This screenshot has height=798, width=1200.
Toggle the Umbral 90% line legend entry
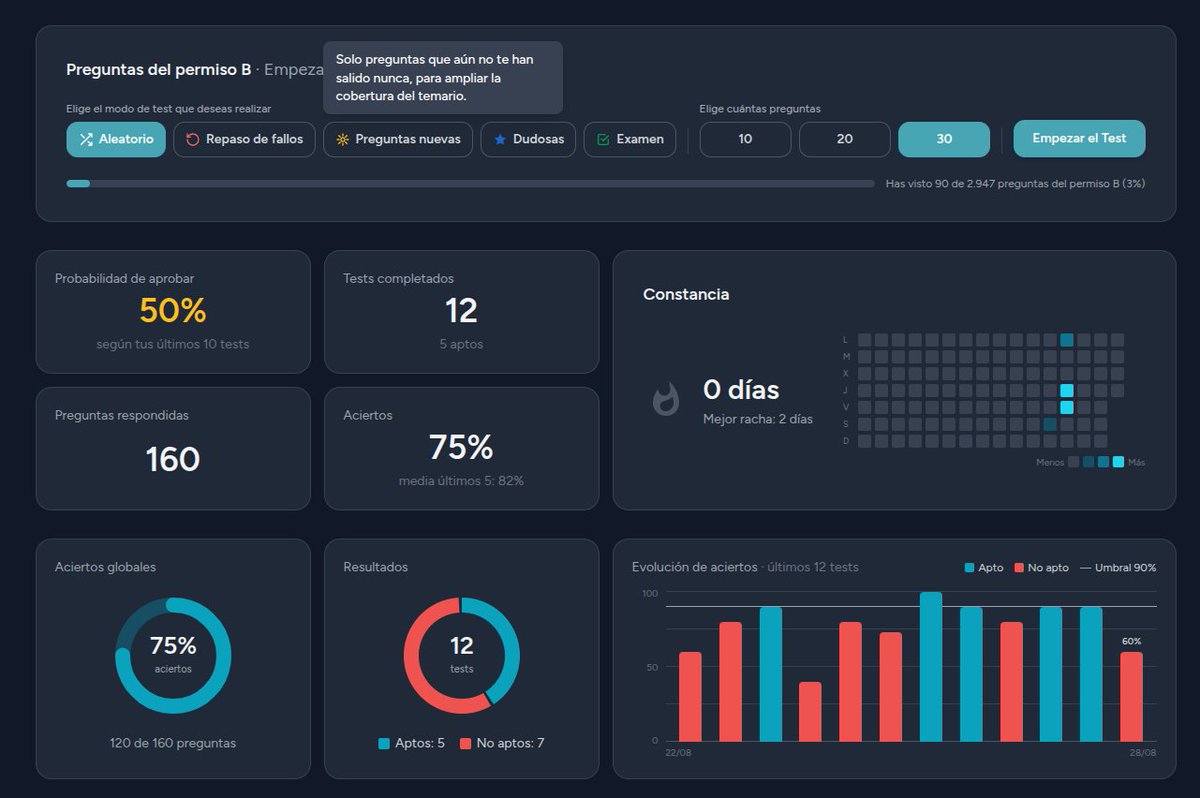pos(1118,568)
